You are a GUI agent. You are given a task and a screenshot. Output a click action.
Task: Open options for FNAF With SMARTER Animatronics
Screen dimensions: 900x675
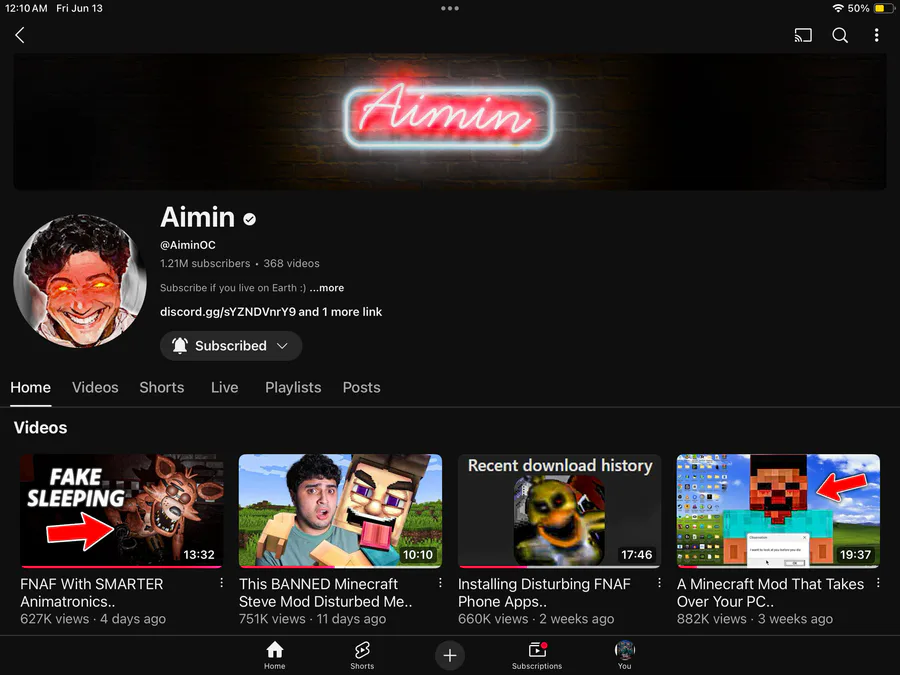coord(221,583)
